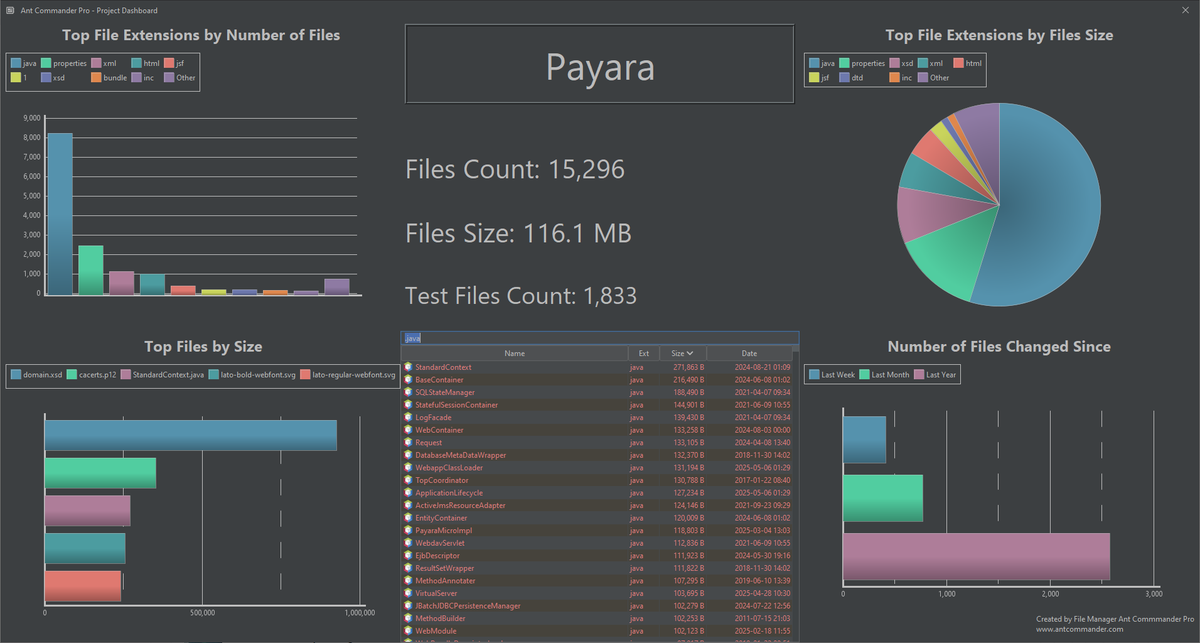Click BaseContainer date 2024-06-08 01:02

[762, 380]
